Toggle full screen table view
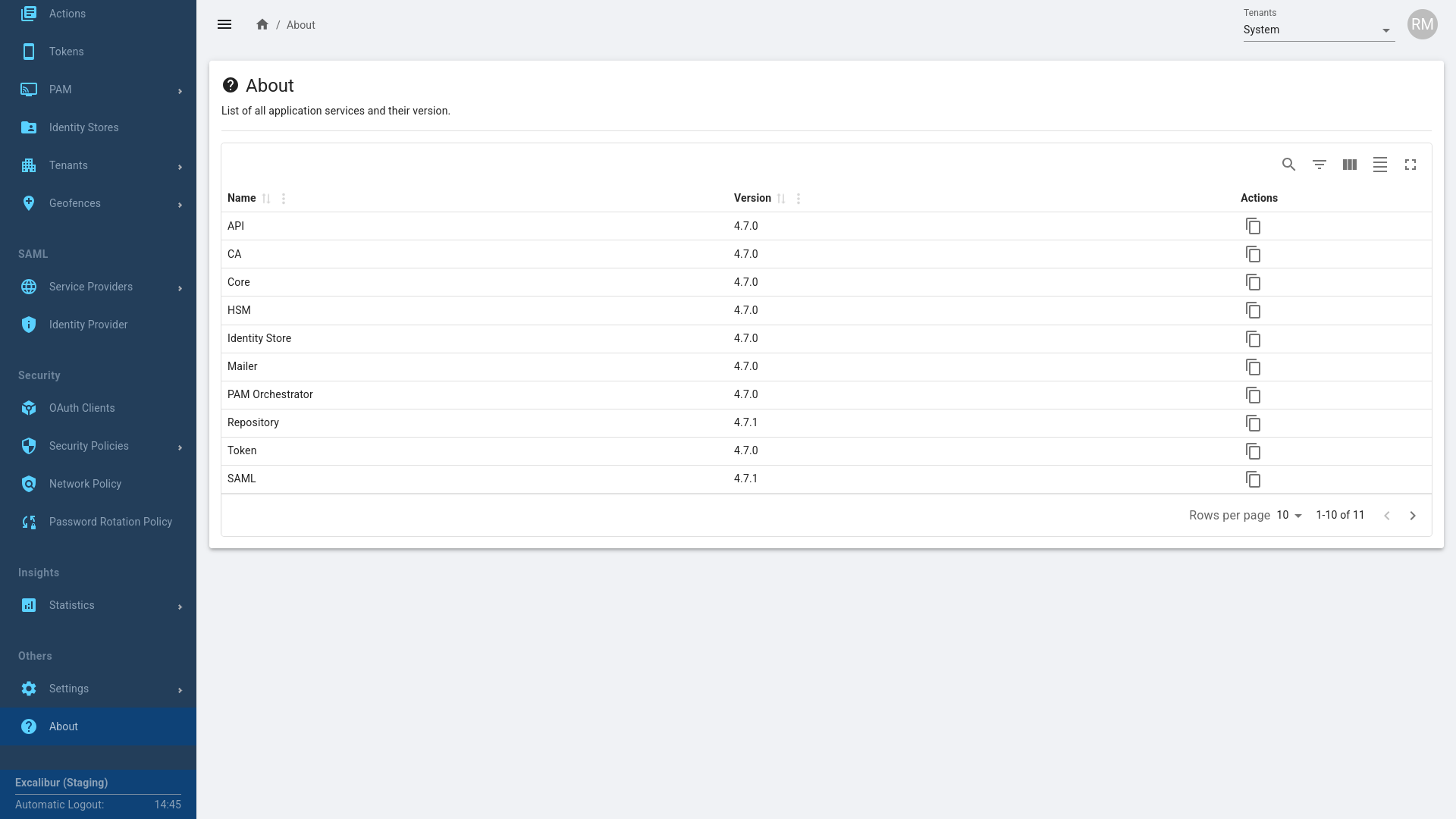This screenshot has width=1456, height=819. pyautogui.click(x=1410, y=165)
